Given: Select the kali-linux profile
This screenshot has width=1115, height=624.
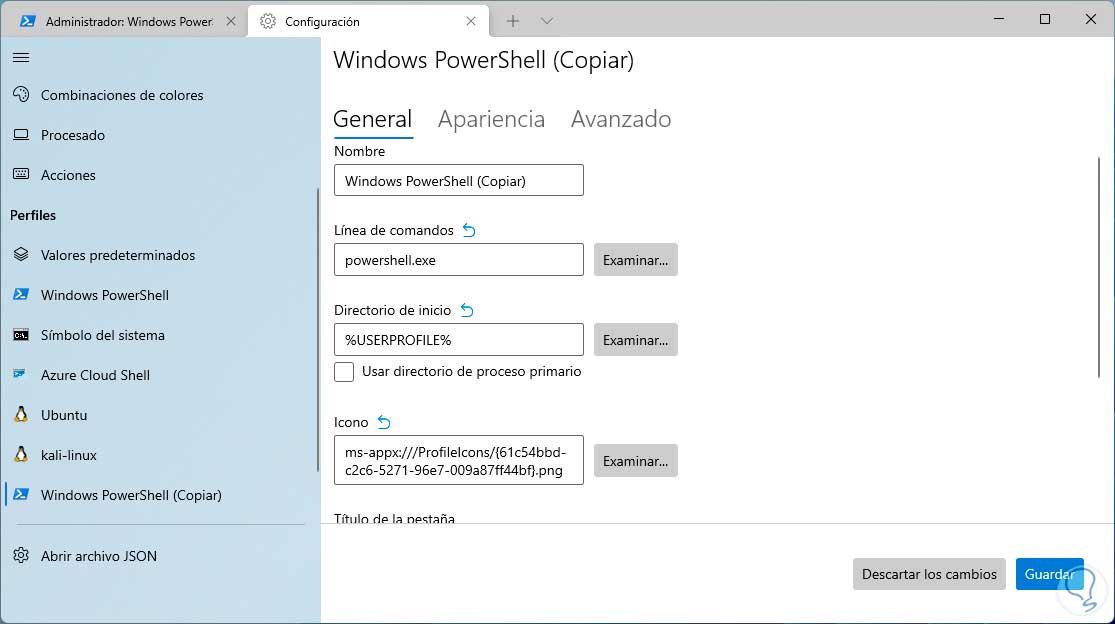Looking at the screenshot, I should pyautogui.click(x=161, y=455).
